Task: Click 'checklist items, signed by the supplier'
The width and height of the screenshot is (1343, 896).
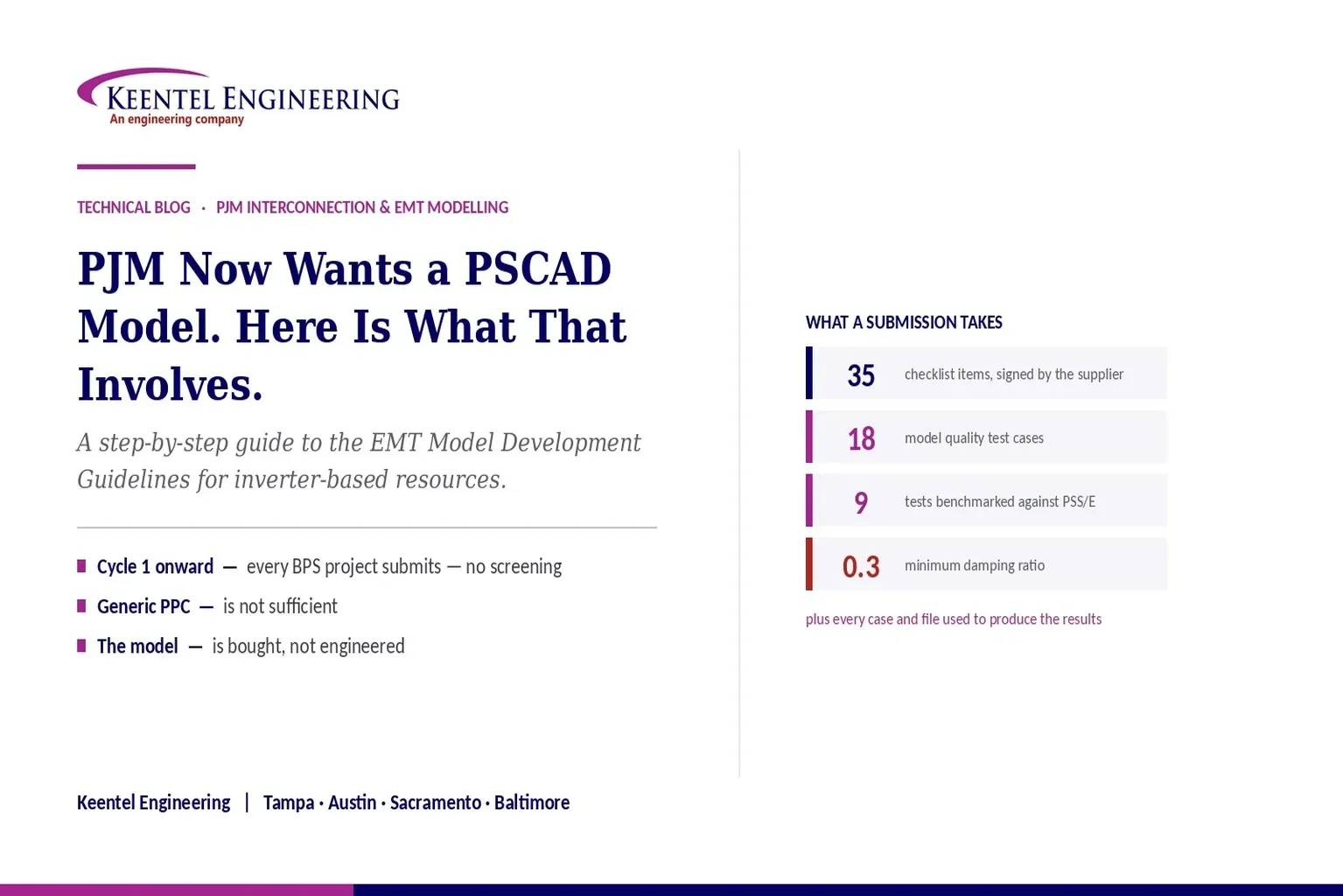Action: pos(1014,374)
